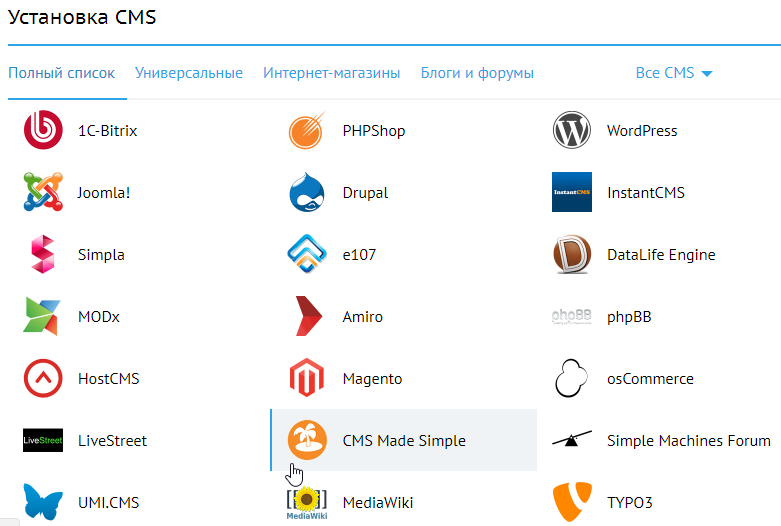
Task: Click the e107 blue diamond icon
Action: click(307, 254)
